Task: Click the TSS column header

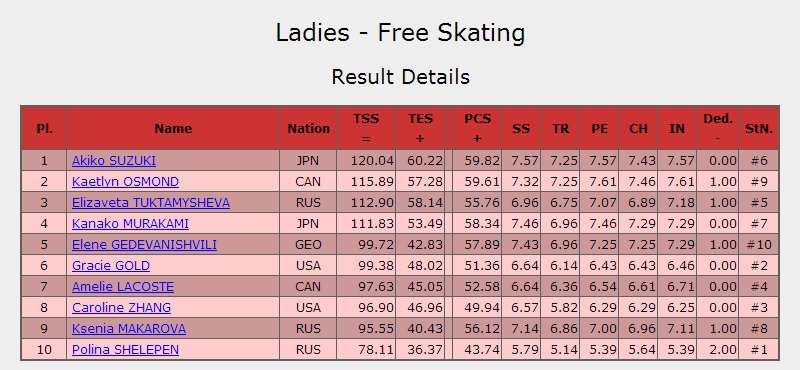Action: (x=366, y=128)
